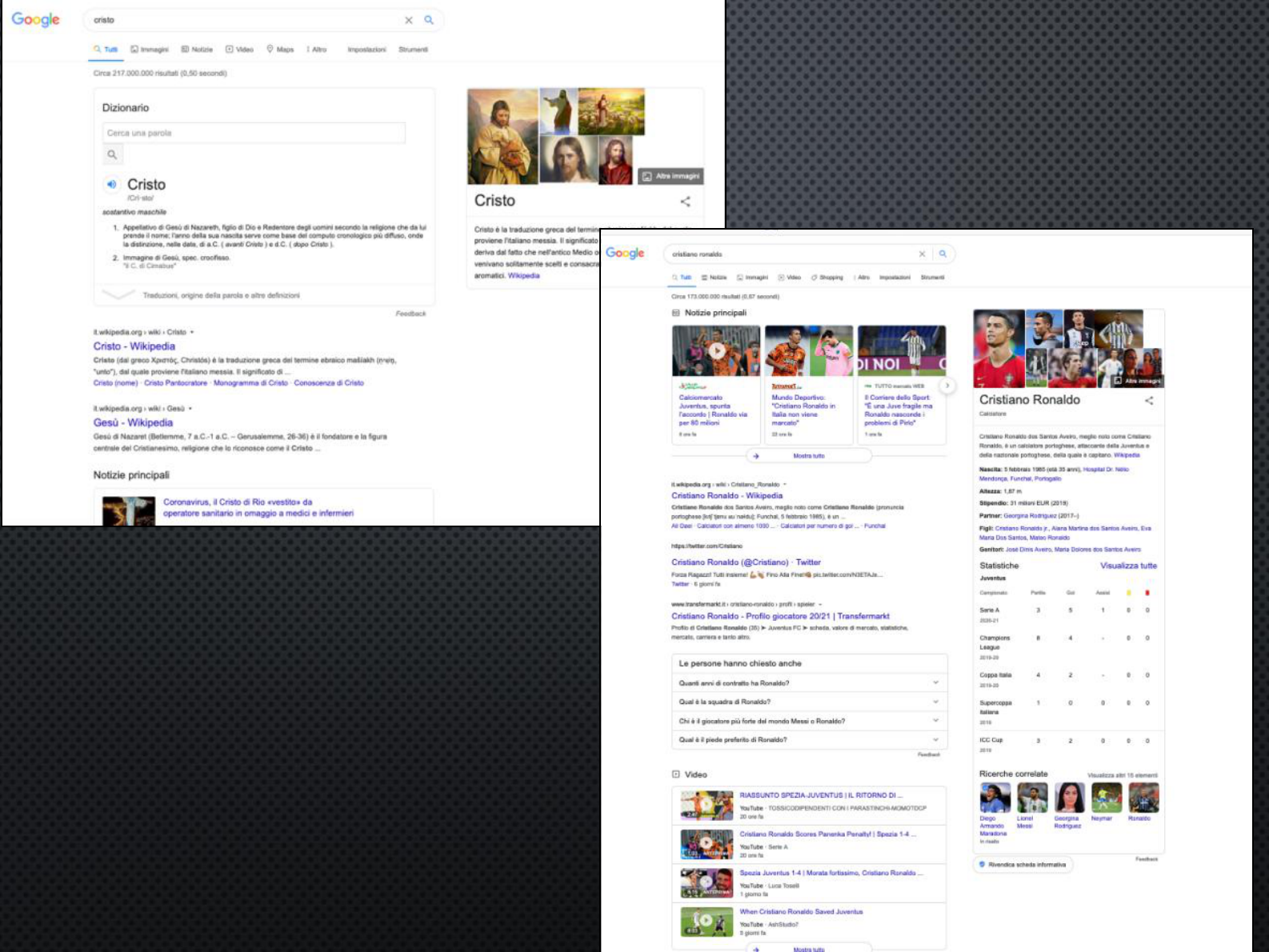Open the dropdown arrow next to wiki › Cristo
Screen dimensions: 1269x952
click(192, 332)
